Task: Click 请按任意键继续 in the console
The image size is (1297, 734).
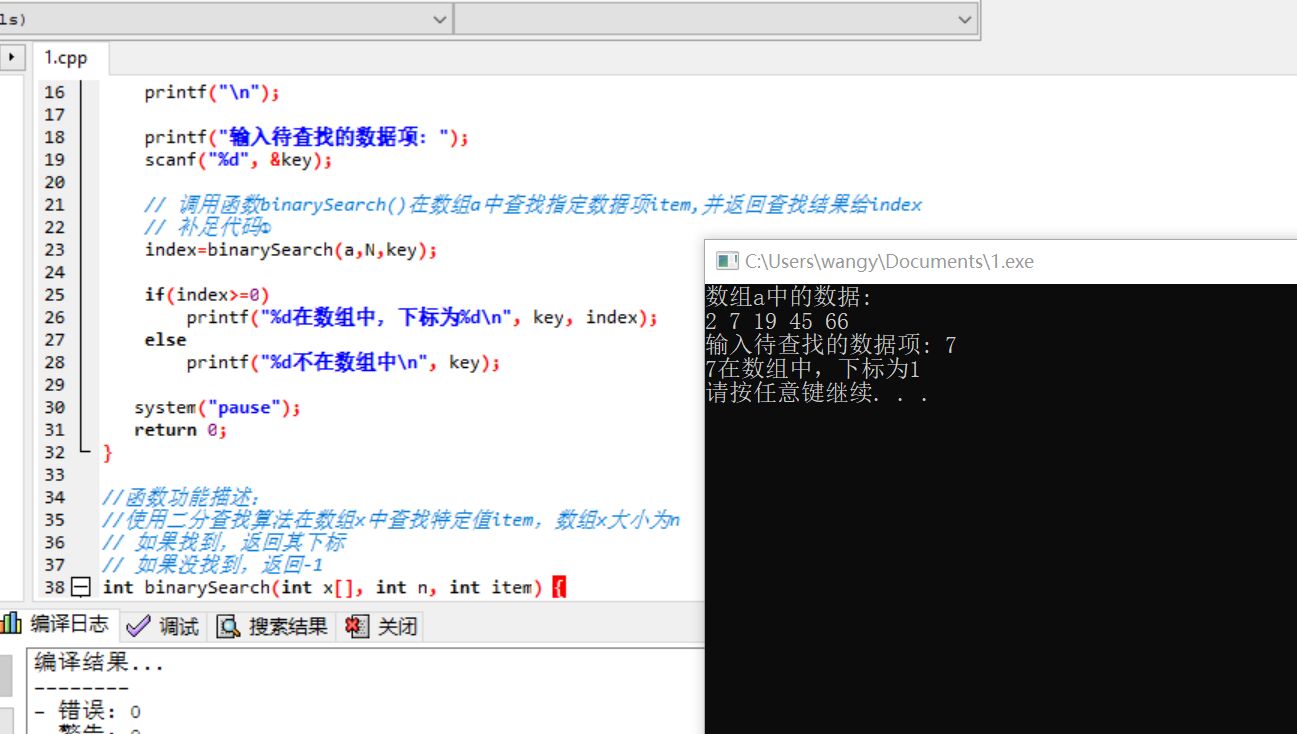Action: [x=818, y=393]
